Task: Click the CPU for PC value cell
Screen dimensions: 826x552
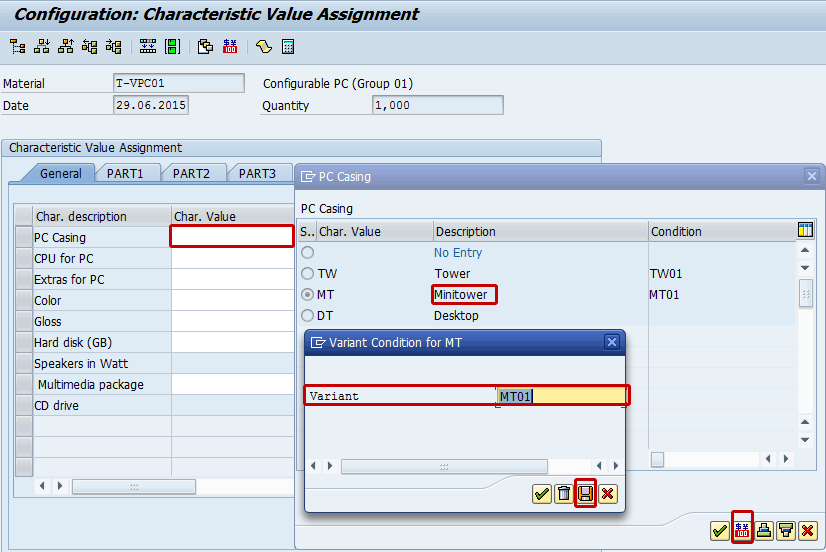Action: coord(232,258)
